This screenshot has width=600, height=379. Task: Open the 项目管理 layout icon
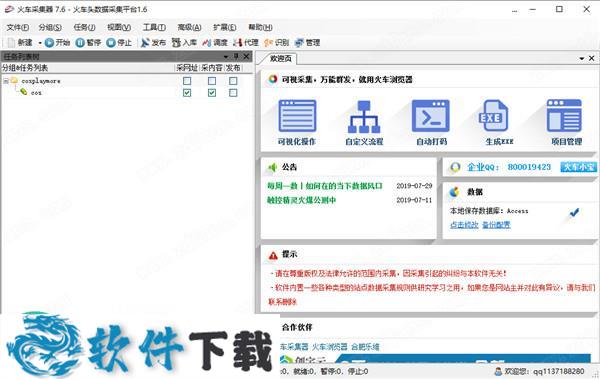click(x=564, y=116)
